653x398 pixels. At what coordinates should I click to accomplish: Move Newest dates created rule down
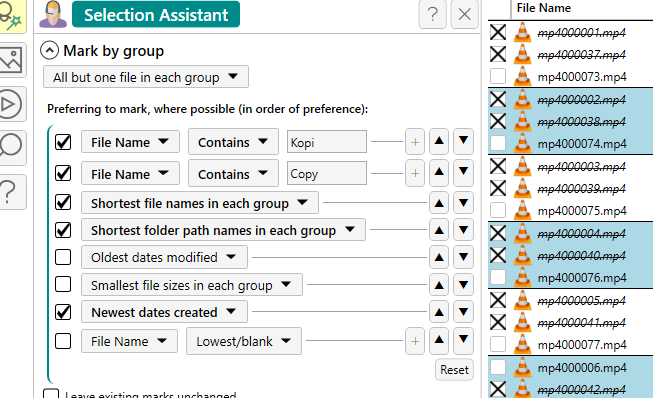pyautogui.click(x=463, y=312)
